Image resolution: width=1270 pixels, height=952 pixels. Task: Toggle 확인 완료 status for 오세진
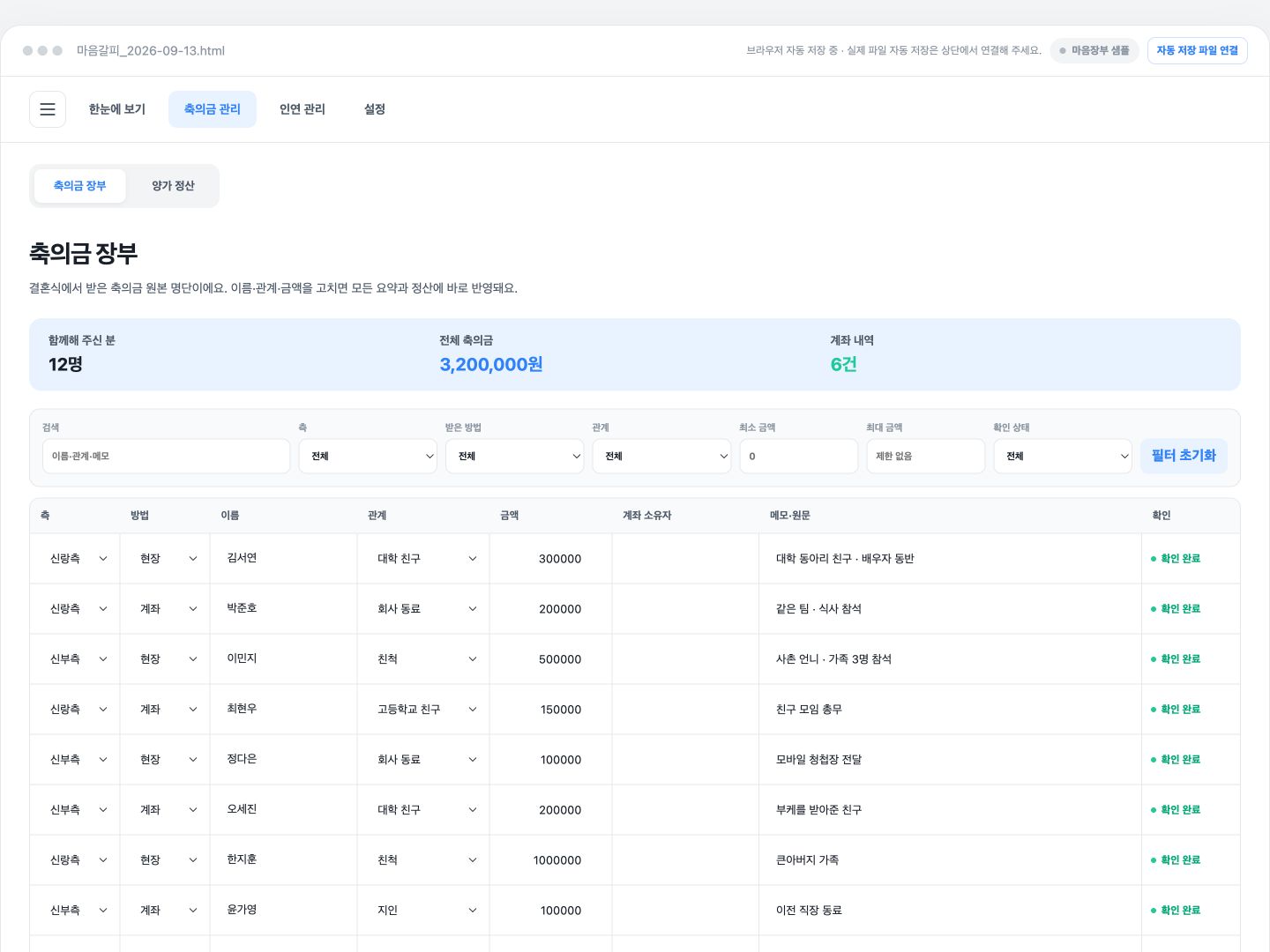1176,810
